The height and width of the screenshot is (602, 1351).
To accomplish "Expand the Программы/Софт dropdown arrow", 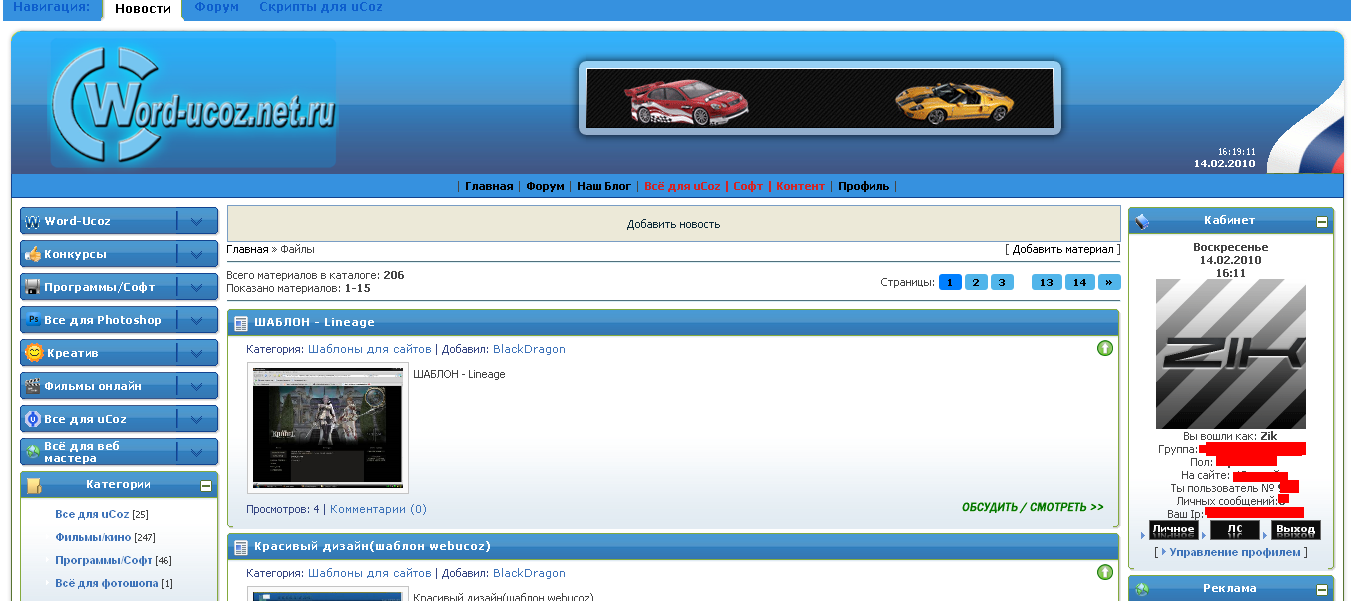I will point(196,287).
